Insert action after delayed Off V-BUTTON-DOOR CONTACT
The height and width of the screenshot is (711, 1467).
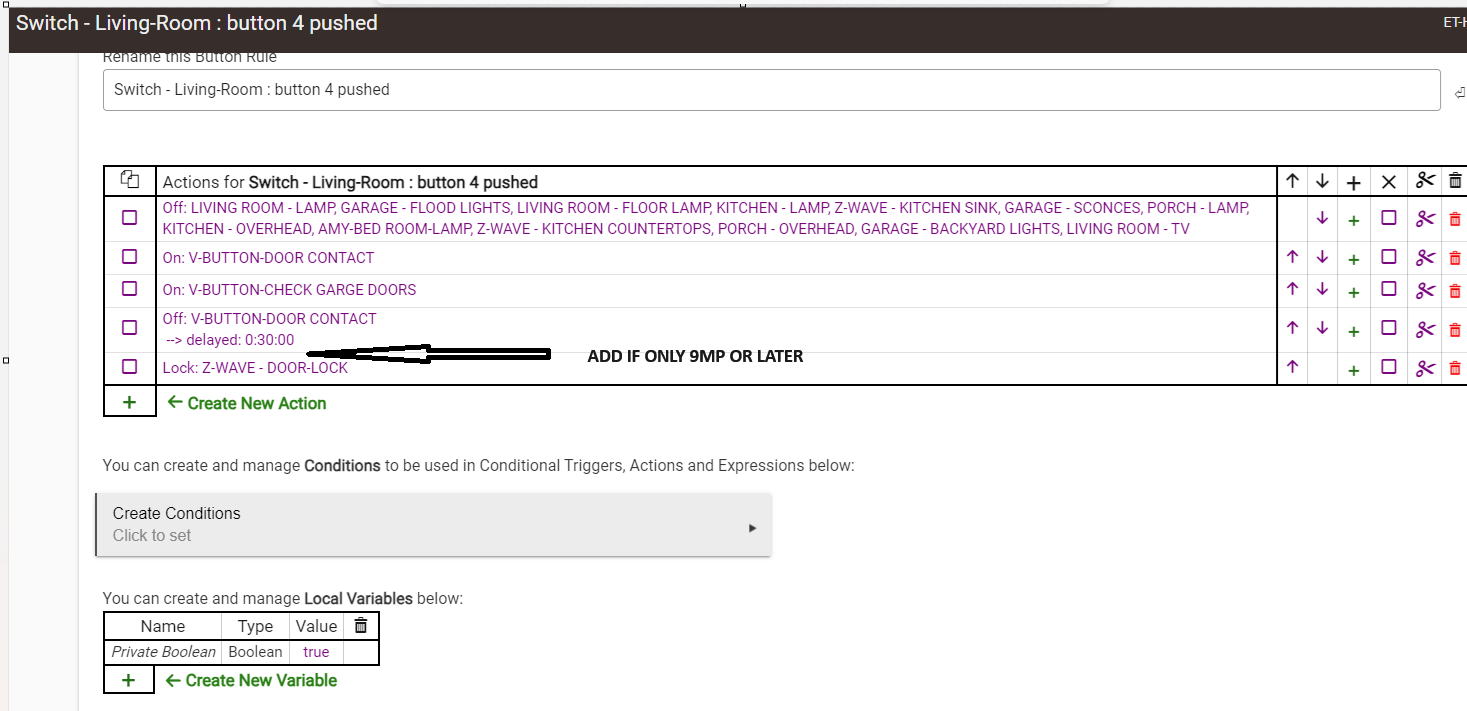[1354, 330]
